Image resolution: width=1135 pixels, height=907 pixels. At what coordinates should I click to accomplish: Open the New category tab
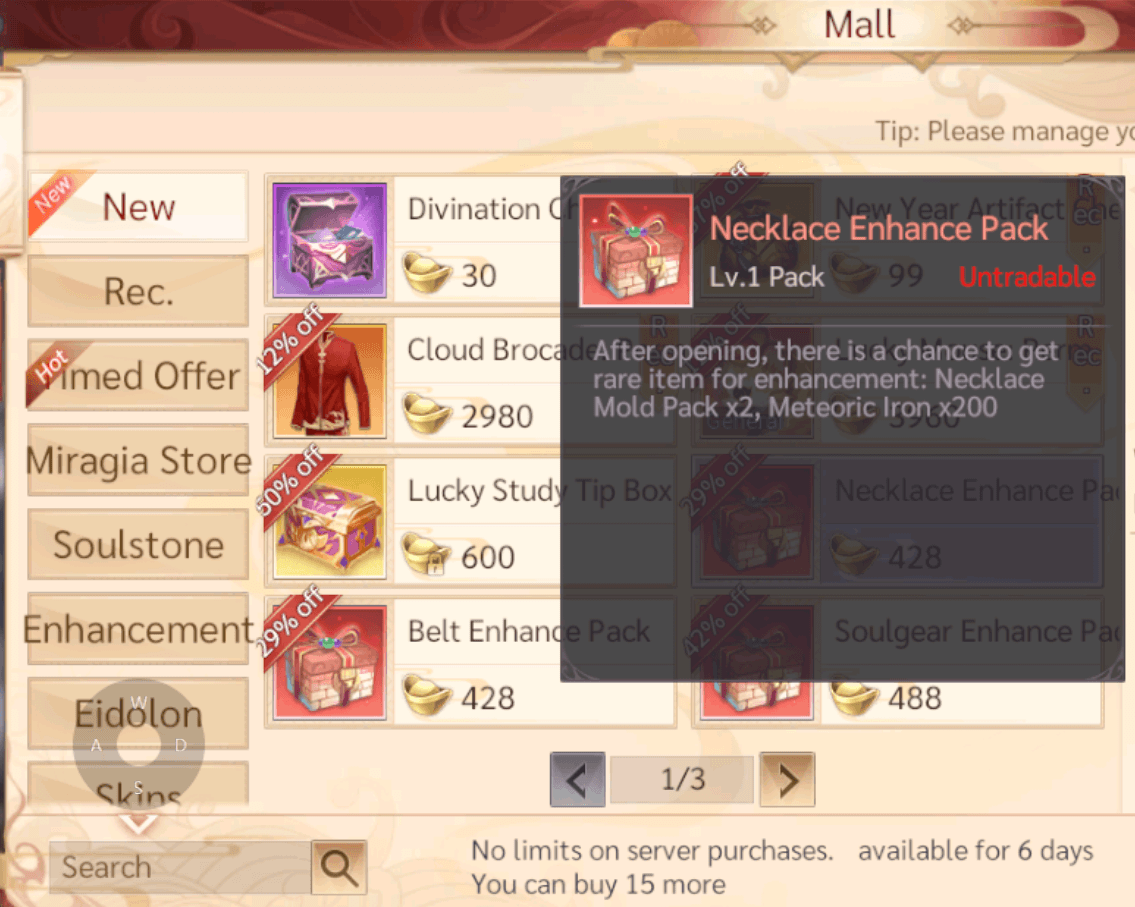click(x=138, y=207)
